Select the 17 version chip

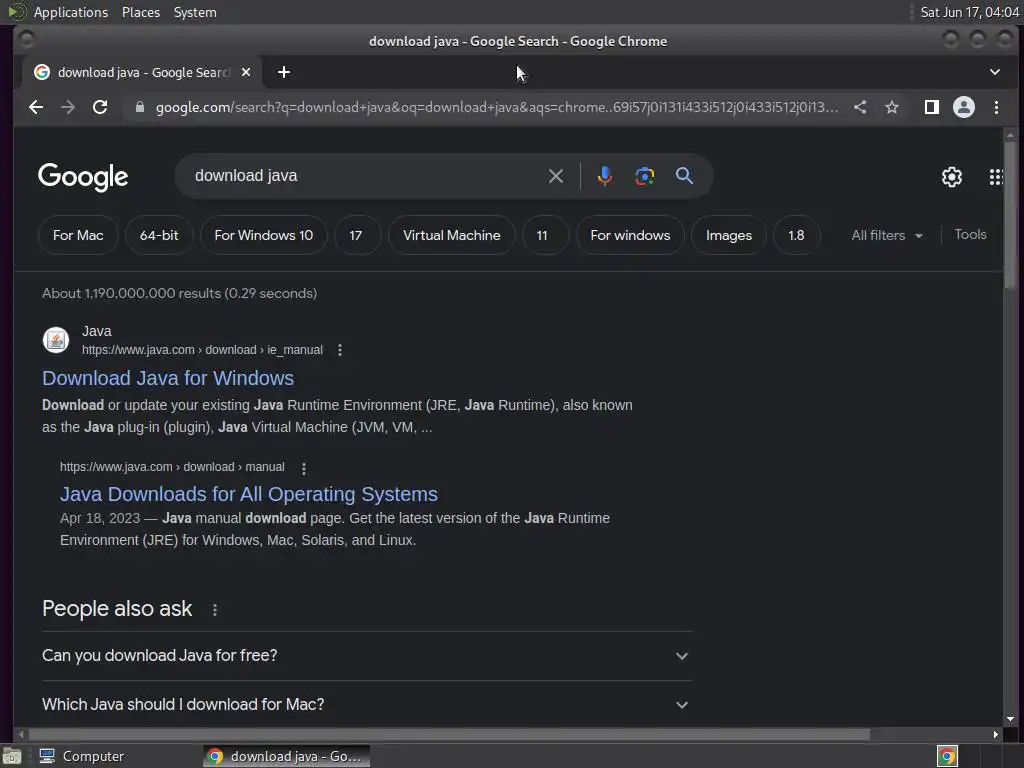click(356, 235)
